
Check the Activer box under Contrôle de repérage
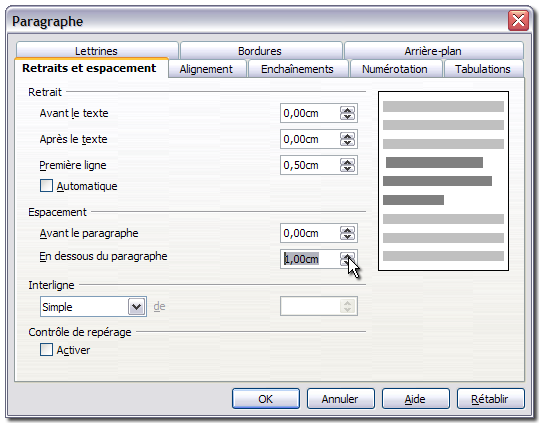pos(46,350)
